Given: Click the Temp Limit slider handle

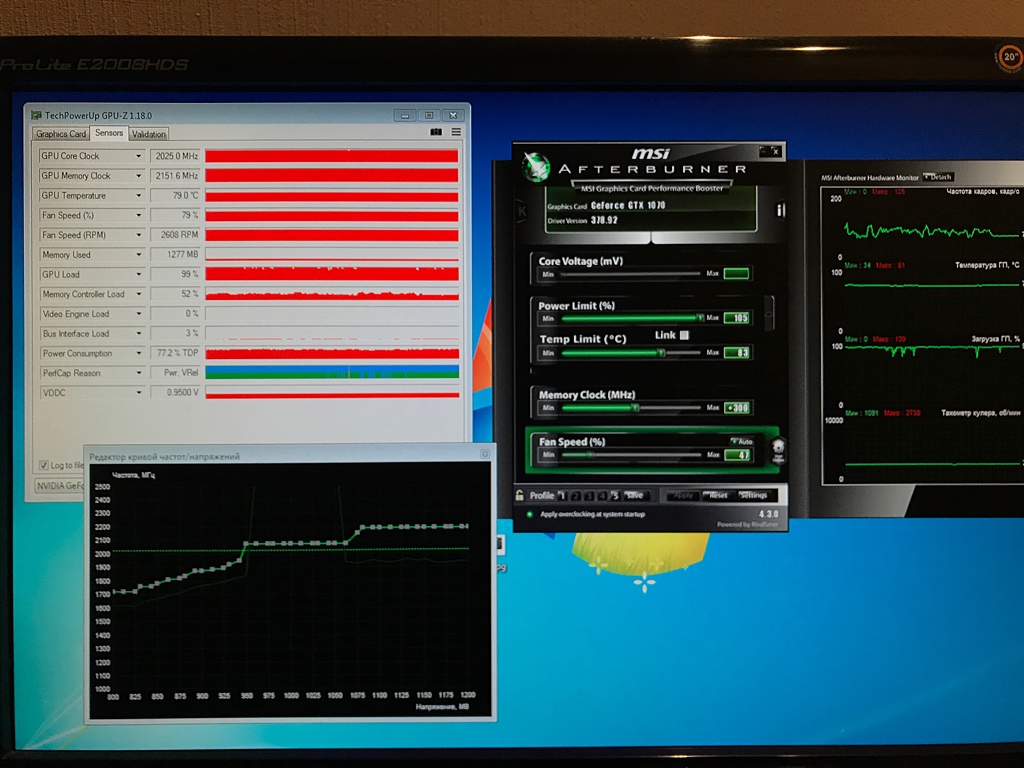Looking at the screenshot, I should coord(661,353).
